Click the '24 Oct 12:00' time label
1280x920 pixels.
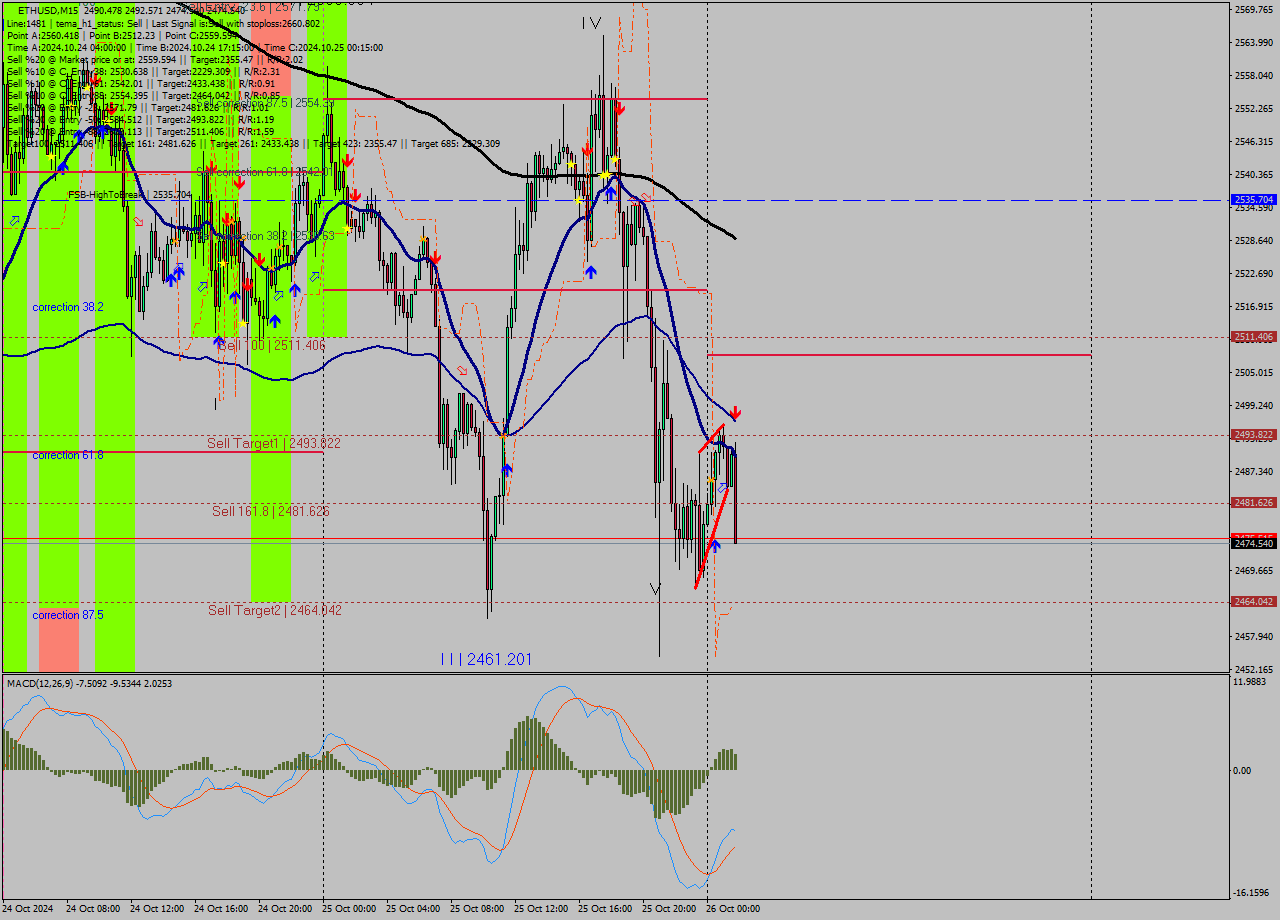(x=157, y=909)
